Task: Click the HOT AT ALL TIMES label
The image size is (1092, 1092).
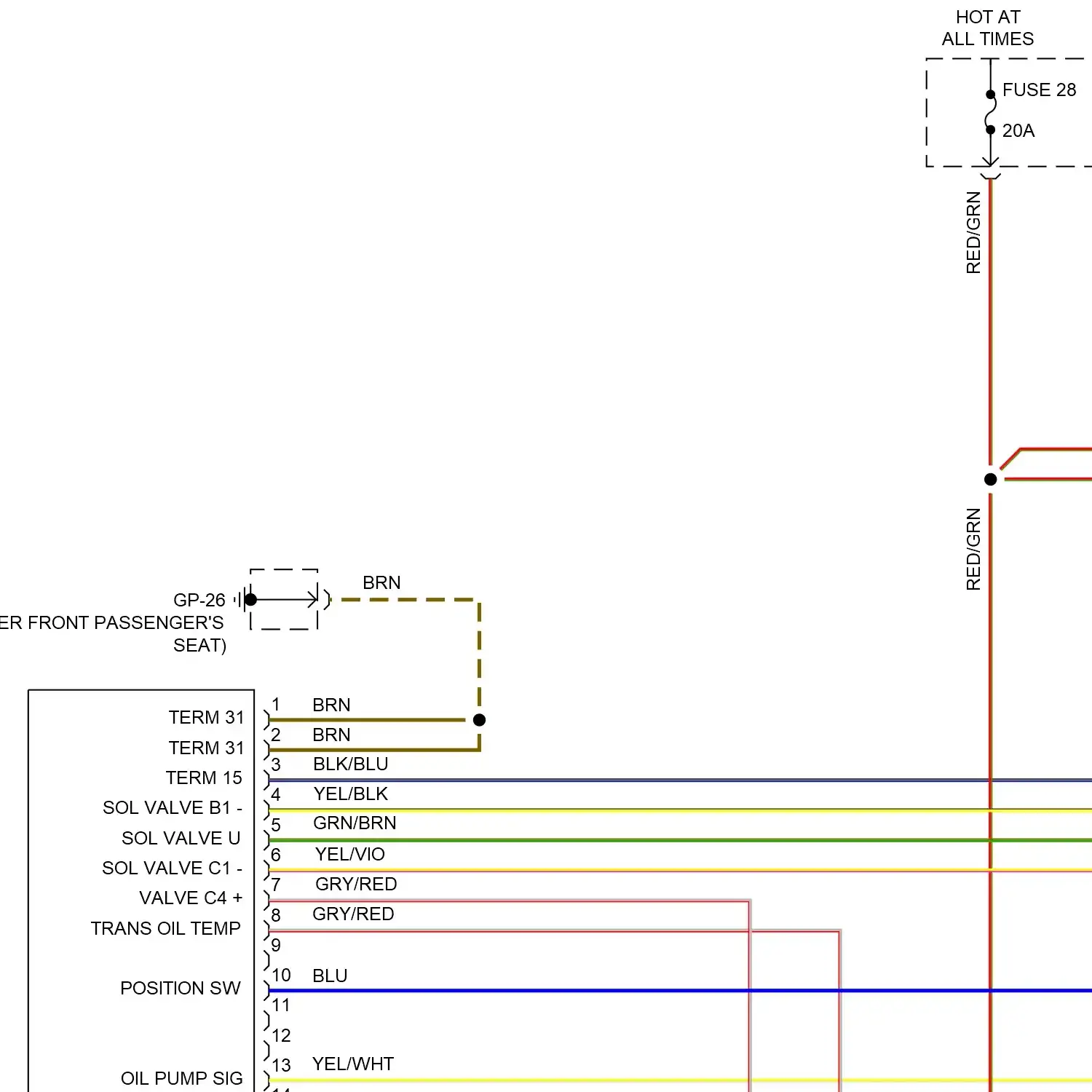Action: coord(988,28)
